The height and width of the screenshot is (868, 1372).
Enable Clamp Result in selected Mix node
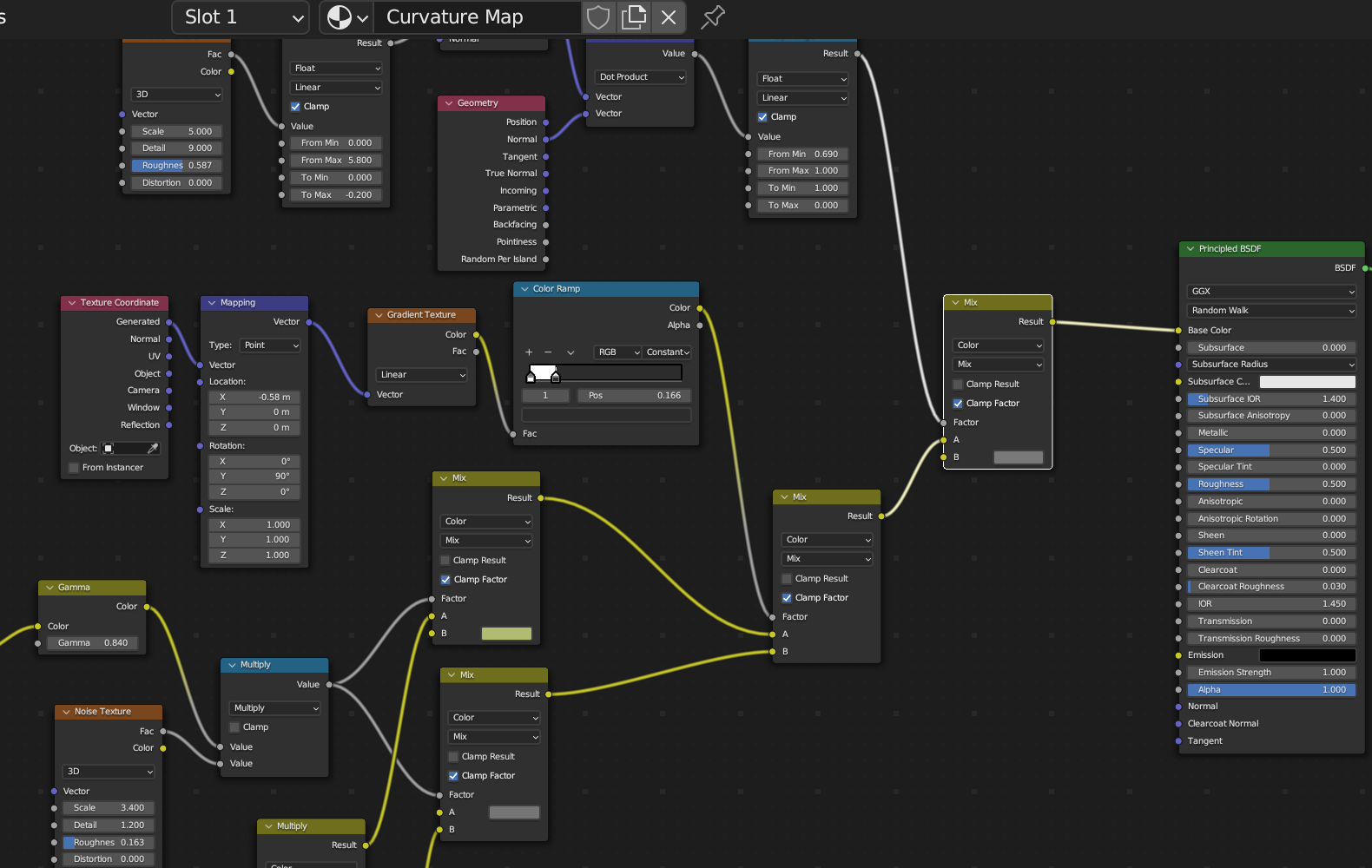tap(958, 385)
